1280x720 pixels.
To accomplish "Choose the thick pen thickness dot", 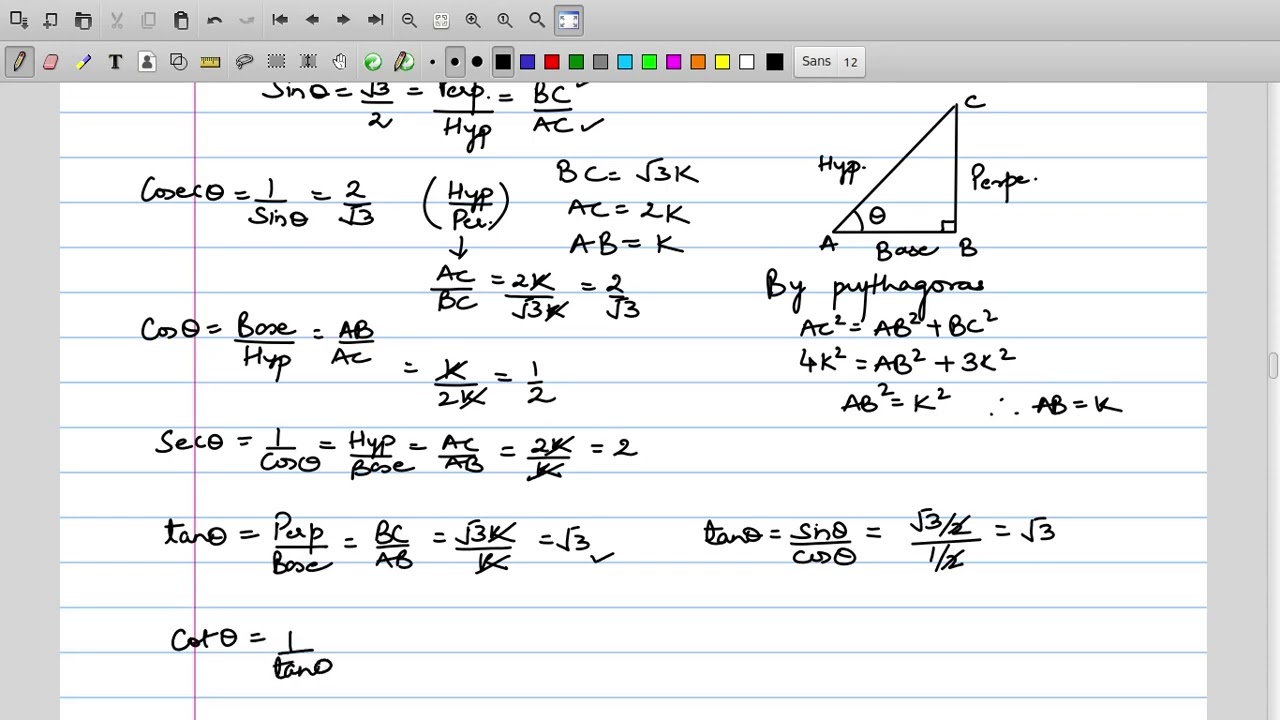I will [477, 62].
